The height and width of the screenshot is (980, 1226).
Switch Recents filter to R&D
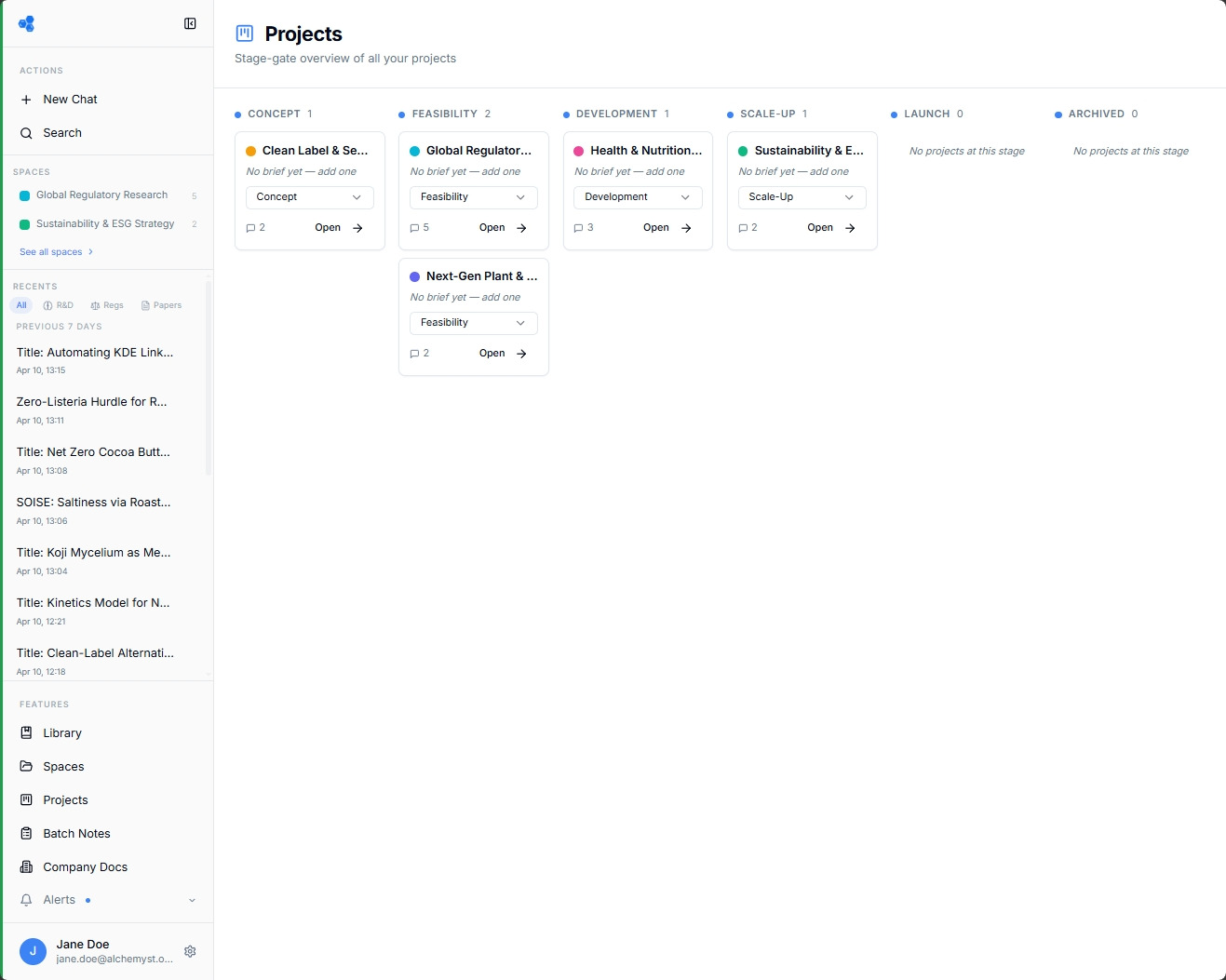(58, 304)
